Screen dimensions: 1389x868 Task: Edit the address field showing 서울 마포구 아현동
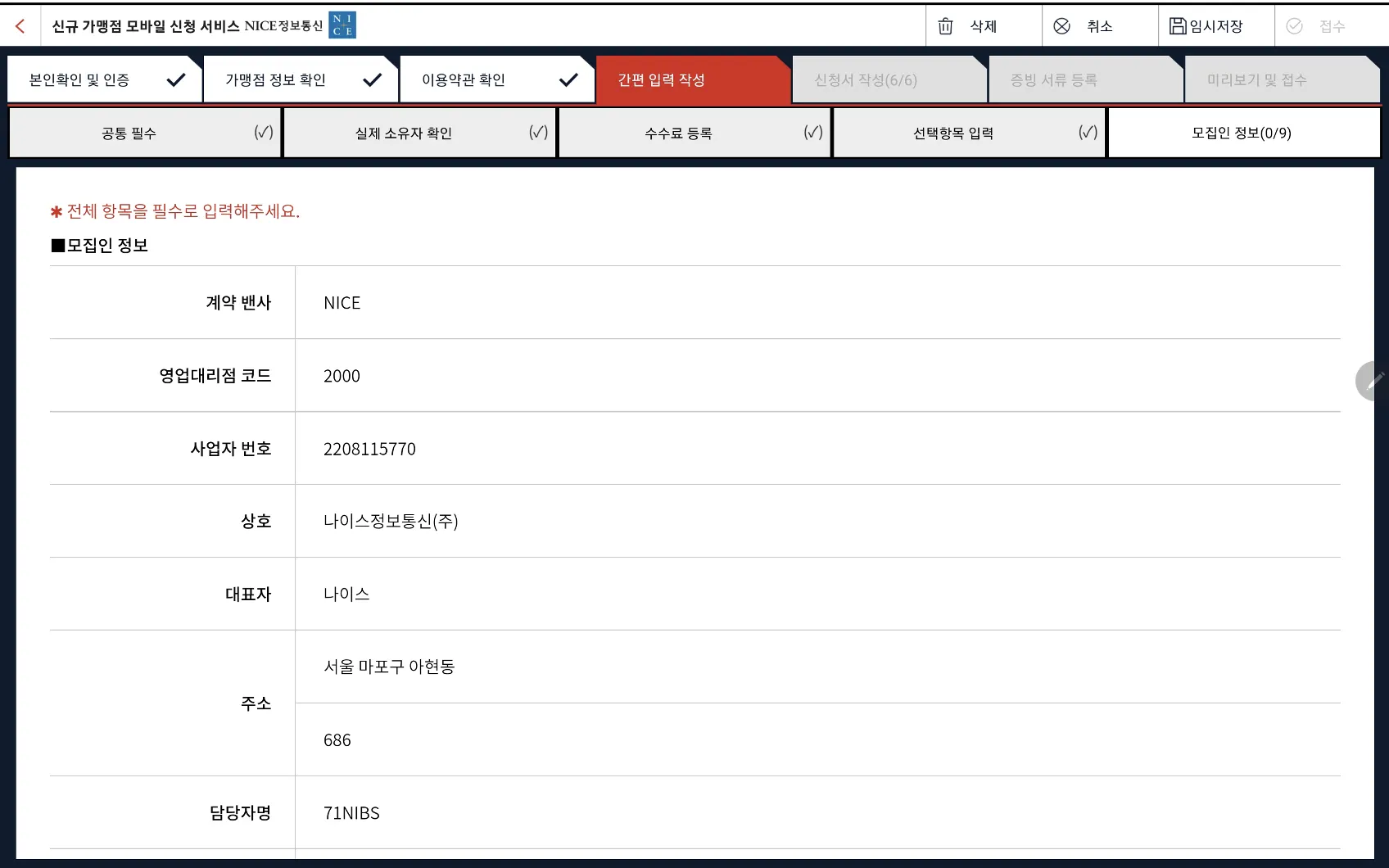[x=817, y=667]
